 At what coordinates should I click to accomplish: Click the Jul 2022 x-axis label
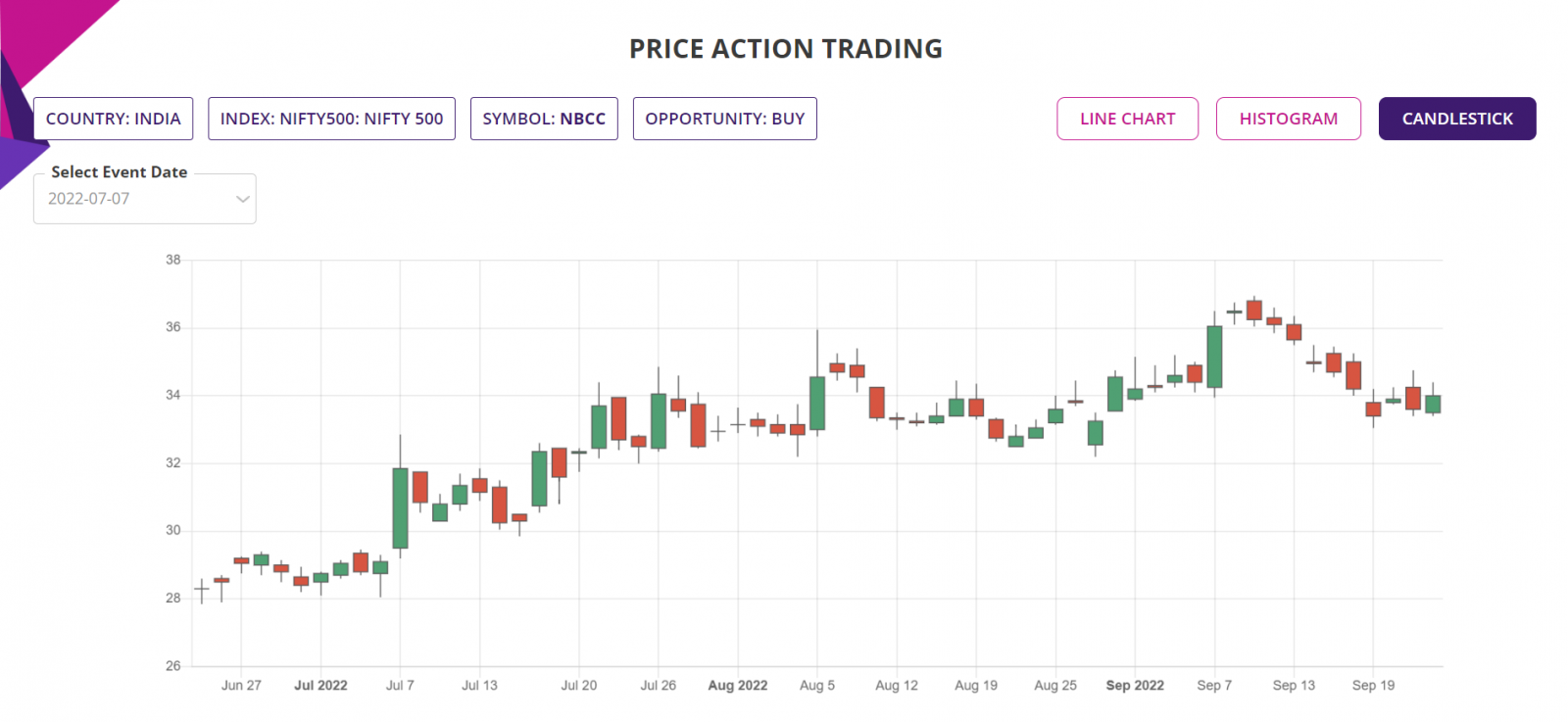click(320, 685)
